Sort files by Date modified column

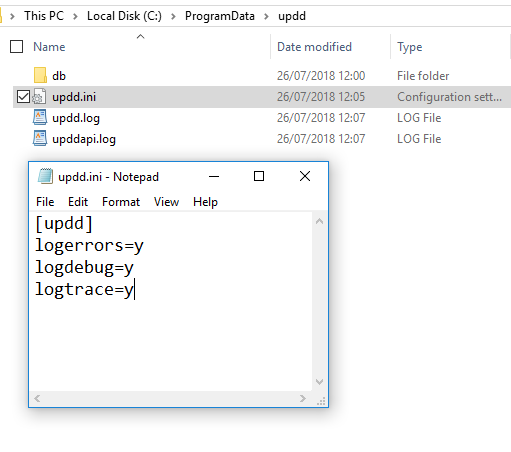(x=314, y=47)
